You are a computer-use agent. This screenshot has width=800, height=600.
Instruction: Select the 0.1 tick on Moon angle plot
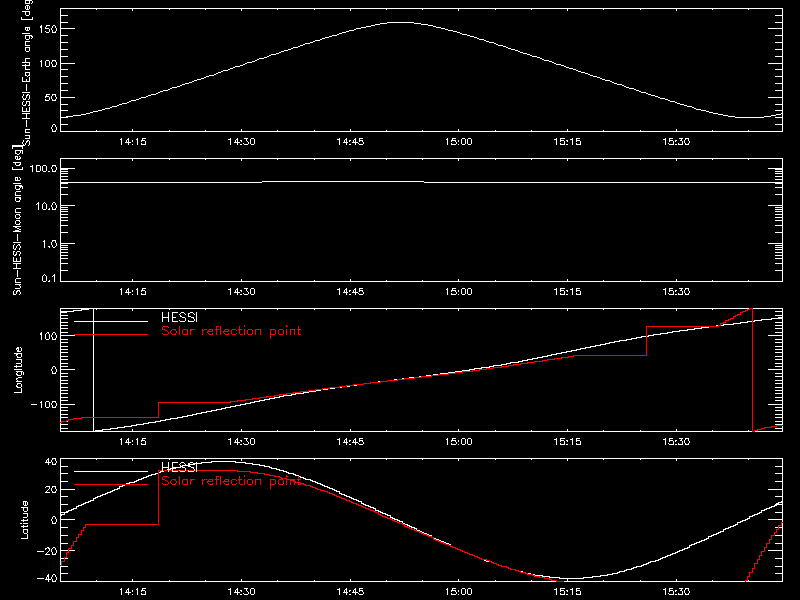(x=49, y=278)
